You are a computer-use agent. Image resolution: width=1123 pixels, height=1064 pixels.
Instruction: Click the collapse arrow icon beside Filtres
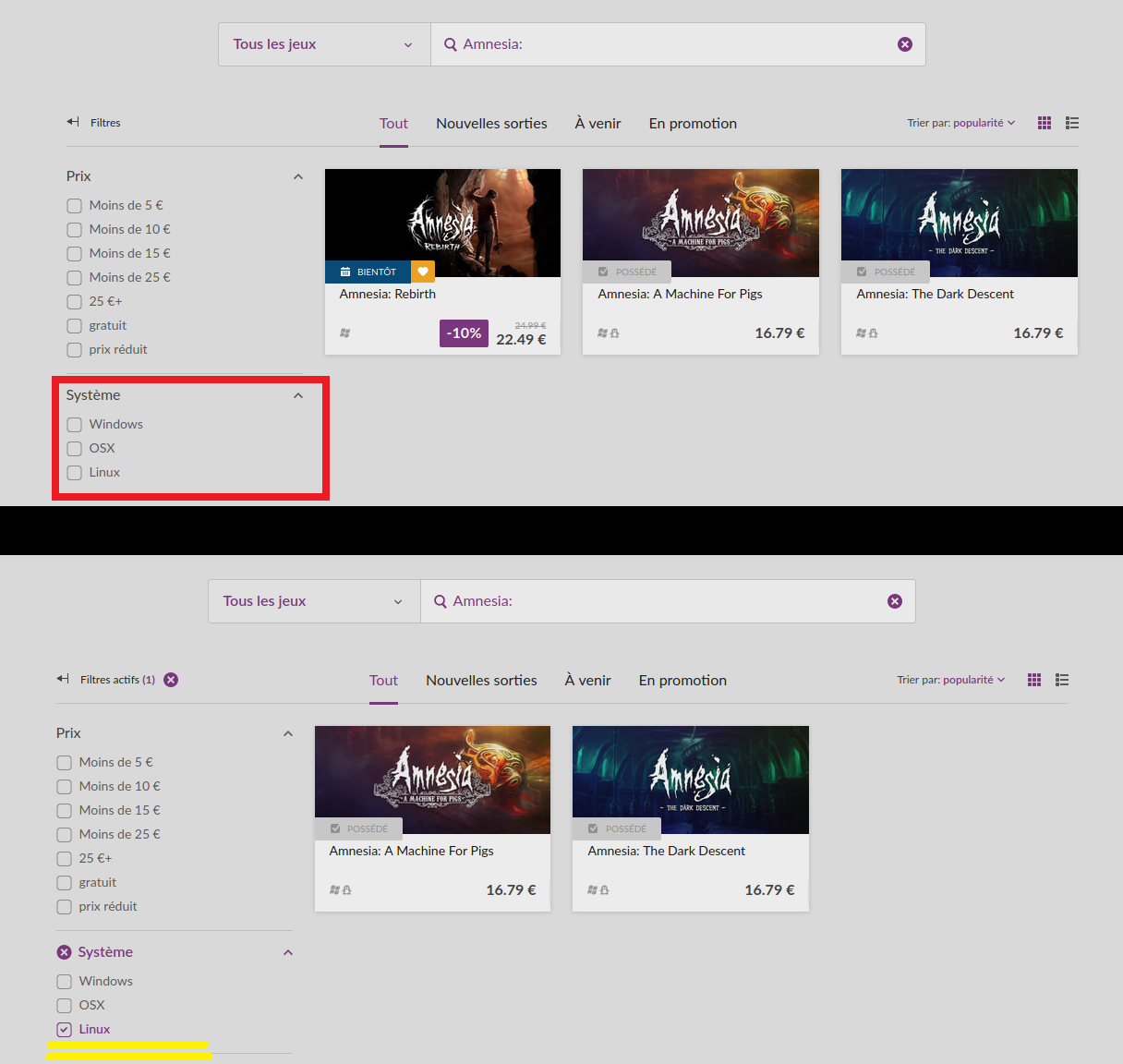click(73, 122)
